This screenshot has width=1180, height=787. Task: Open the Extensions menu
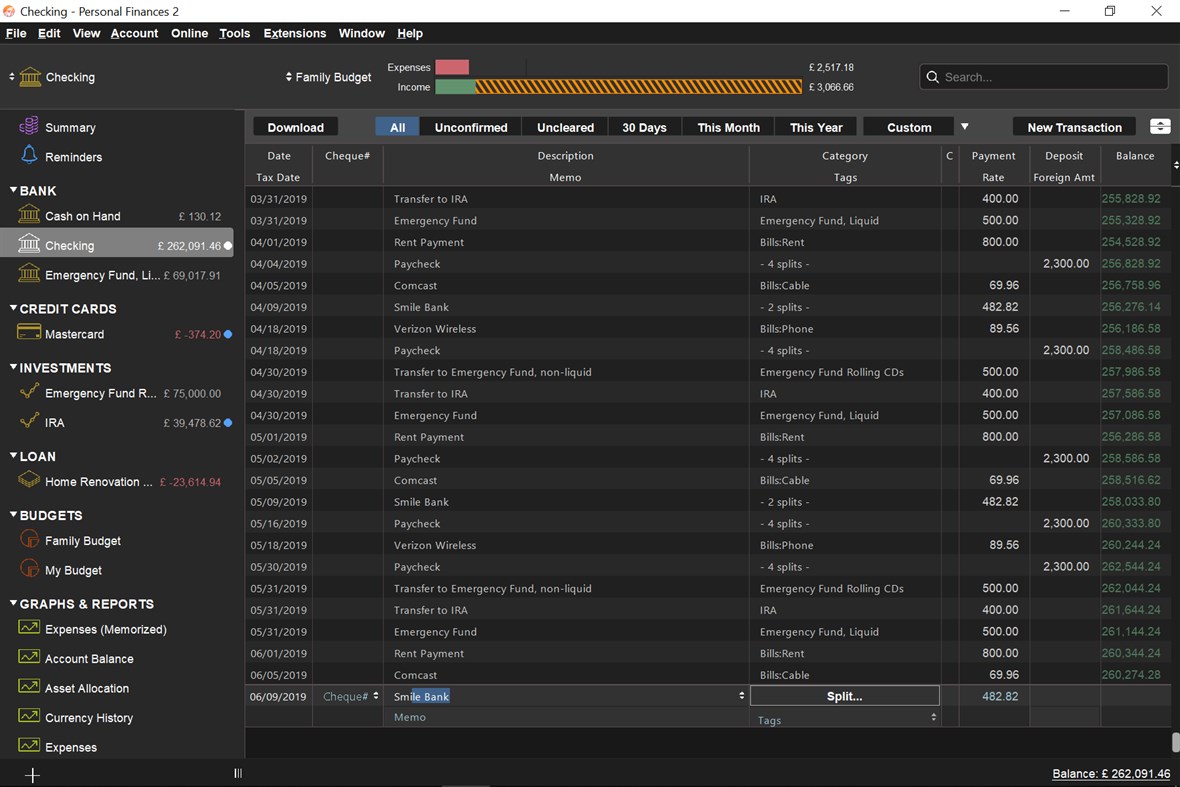coord(294,33)
